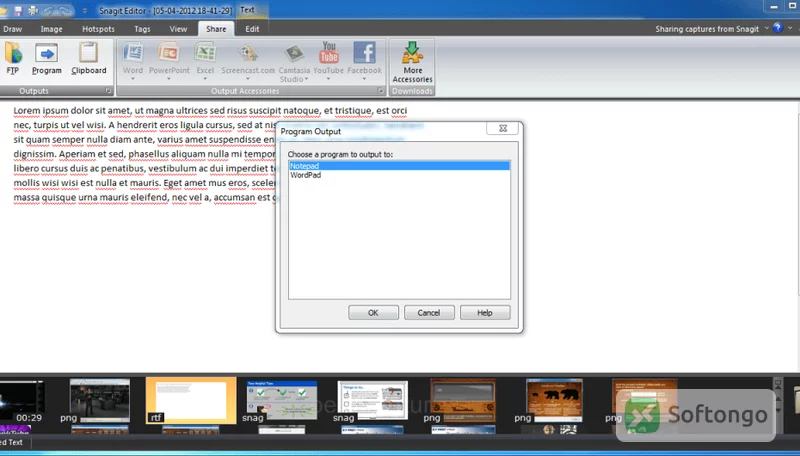Click the Text contextual tab in title bar
Screen dimensions: 800x456
point(247,10)
